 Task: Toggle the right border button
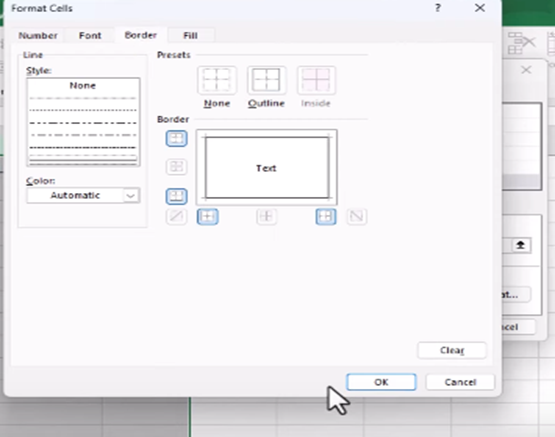(x=326, y=216)
